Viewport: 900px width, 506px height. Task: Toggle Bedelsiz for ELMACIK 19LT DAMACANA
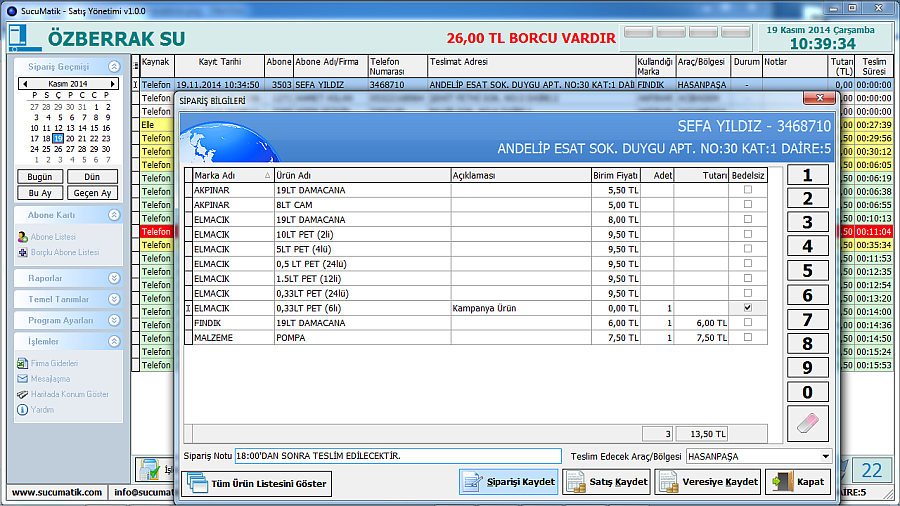747,219
